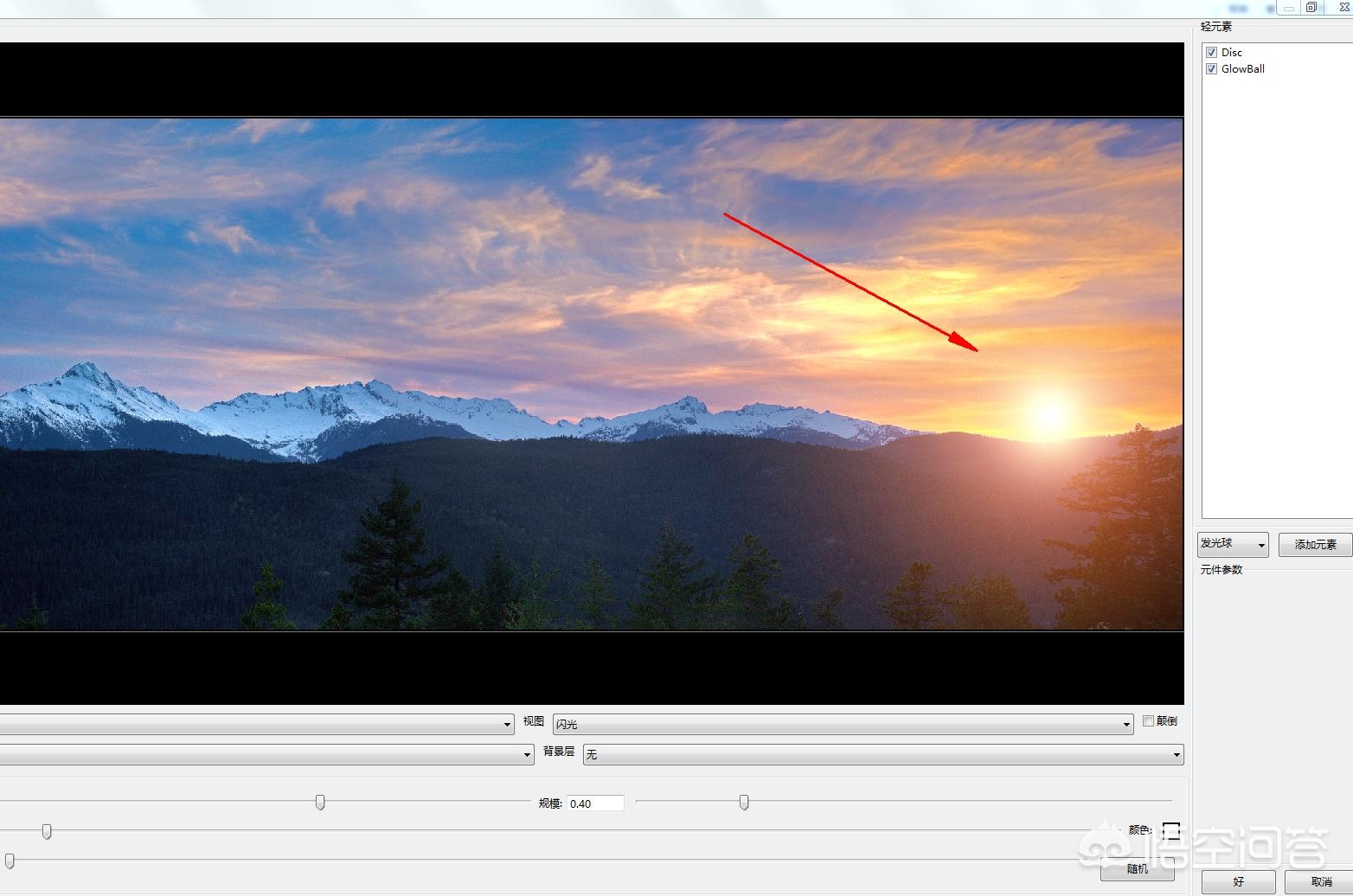
Task: Click the slider handle right of 规模 field
Action: coord(744,803)
